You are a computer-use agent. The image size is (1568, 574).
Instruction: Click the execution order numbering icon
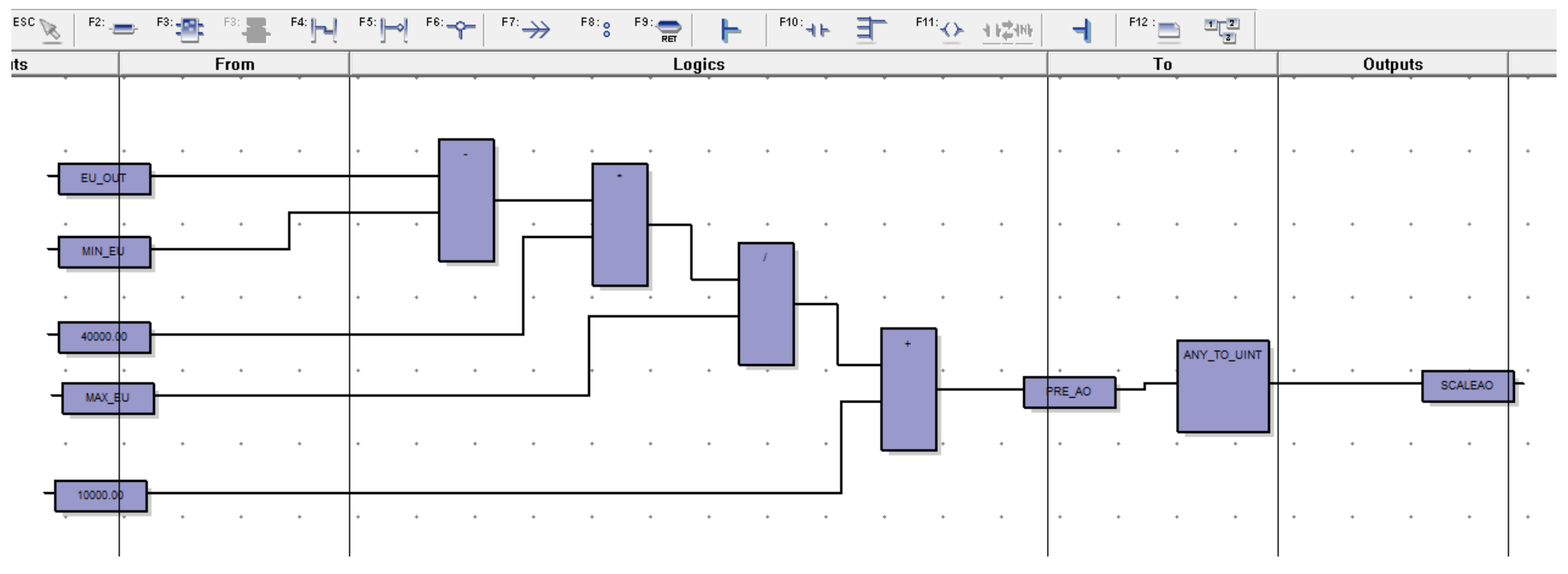pos(1223,29)
